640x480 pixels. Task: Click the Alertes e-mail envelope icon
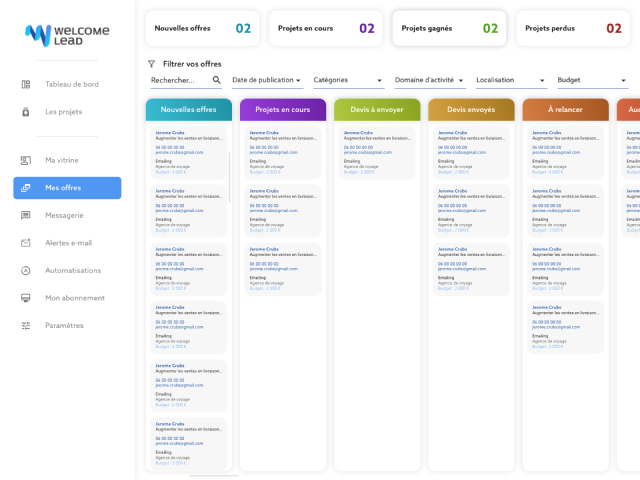coord(26,243)
